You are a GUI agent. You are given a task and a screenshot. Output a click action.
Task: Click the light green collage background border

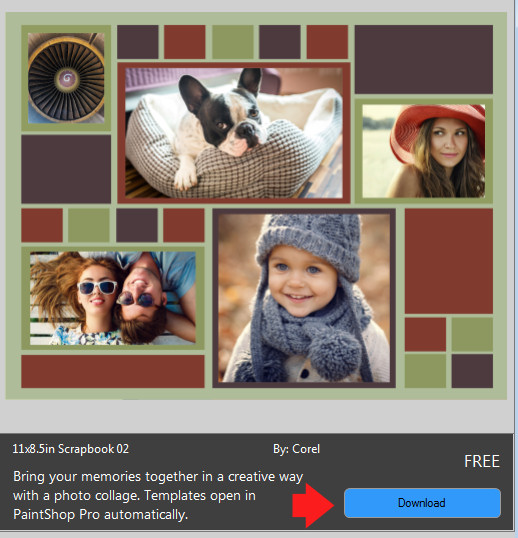click(x=256, y=394)
